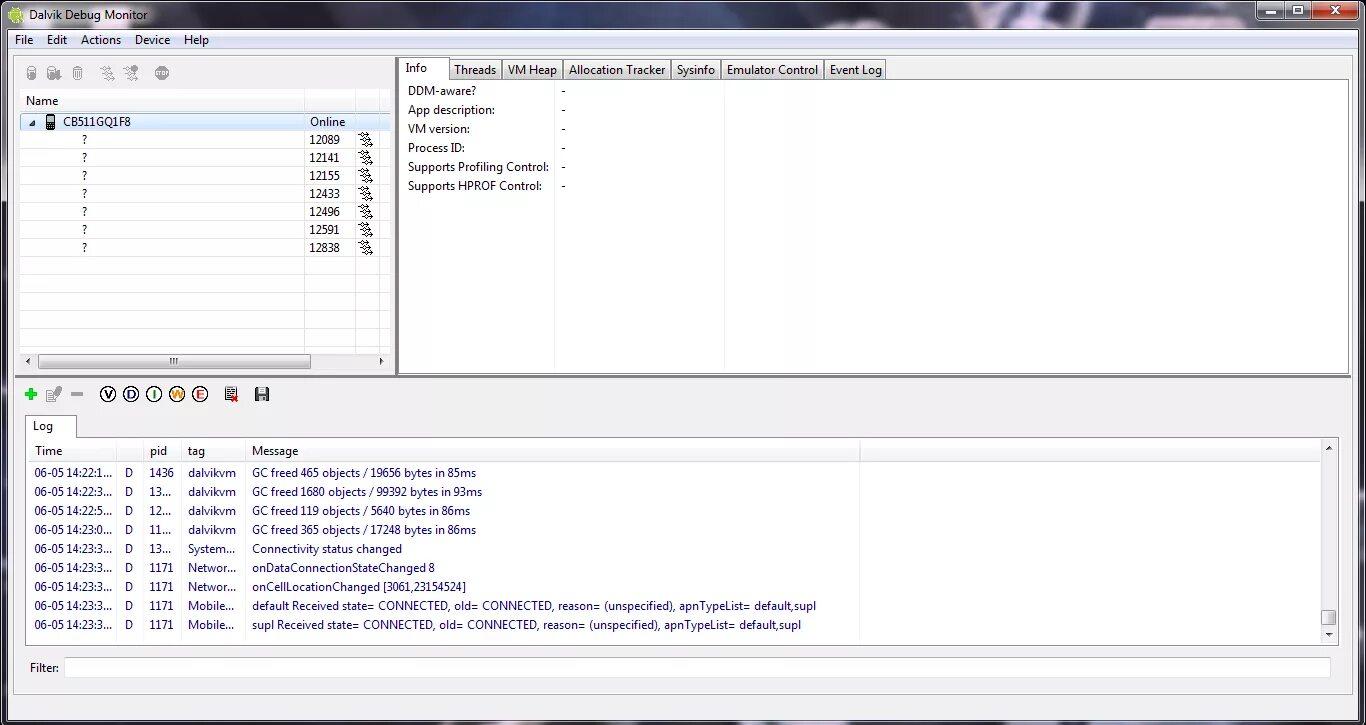The image size is (1366, 725).
Task: Open the Edit menu
Action: [57, 40]
